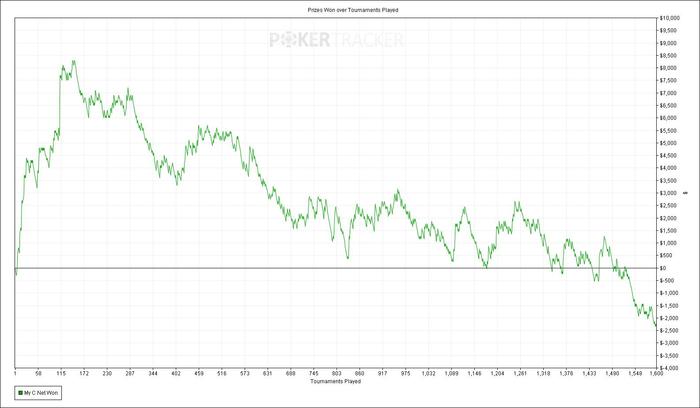Click the $6,000 y-axis label

click(x=669, y=118)
